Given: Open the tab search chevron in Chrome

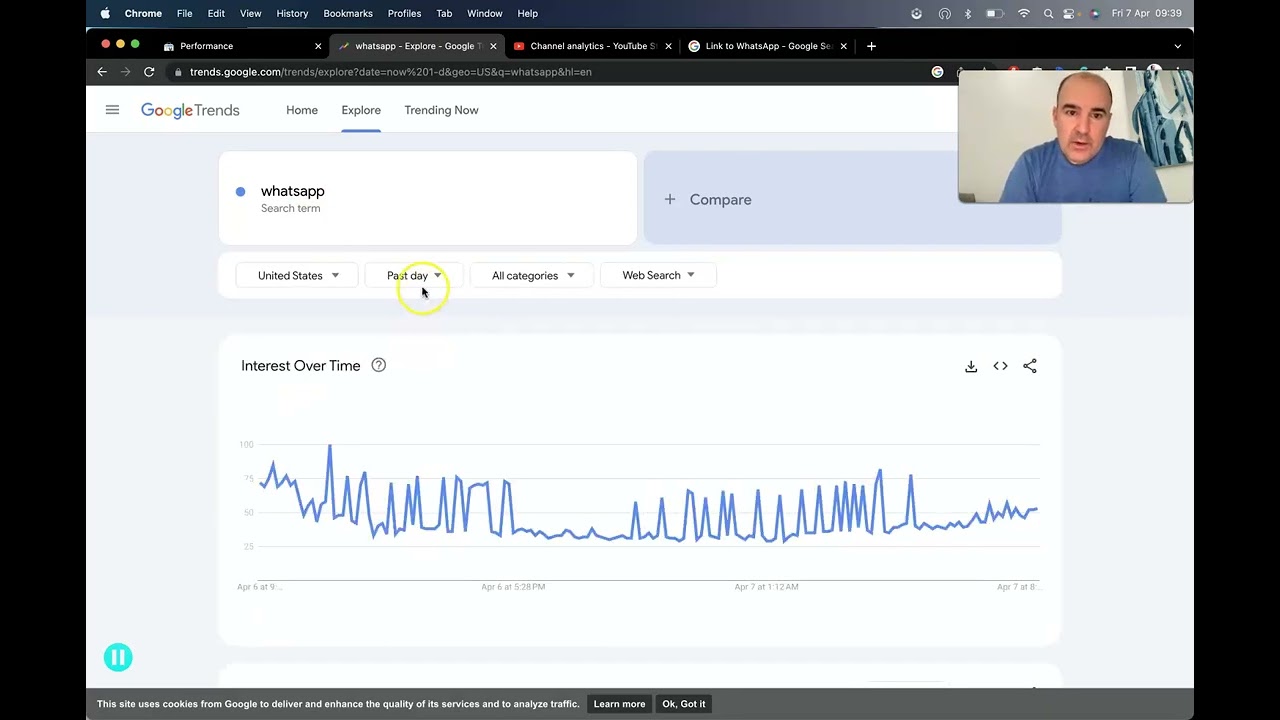Looking at the screenshot, I should pyautogui.click(x=1177, y=46).
